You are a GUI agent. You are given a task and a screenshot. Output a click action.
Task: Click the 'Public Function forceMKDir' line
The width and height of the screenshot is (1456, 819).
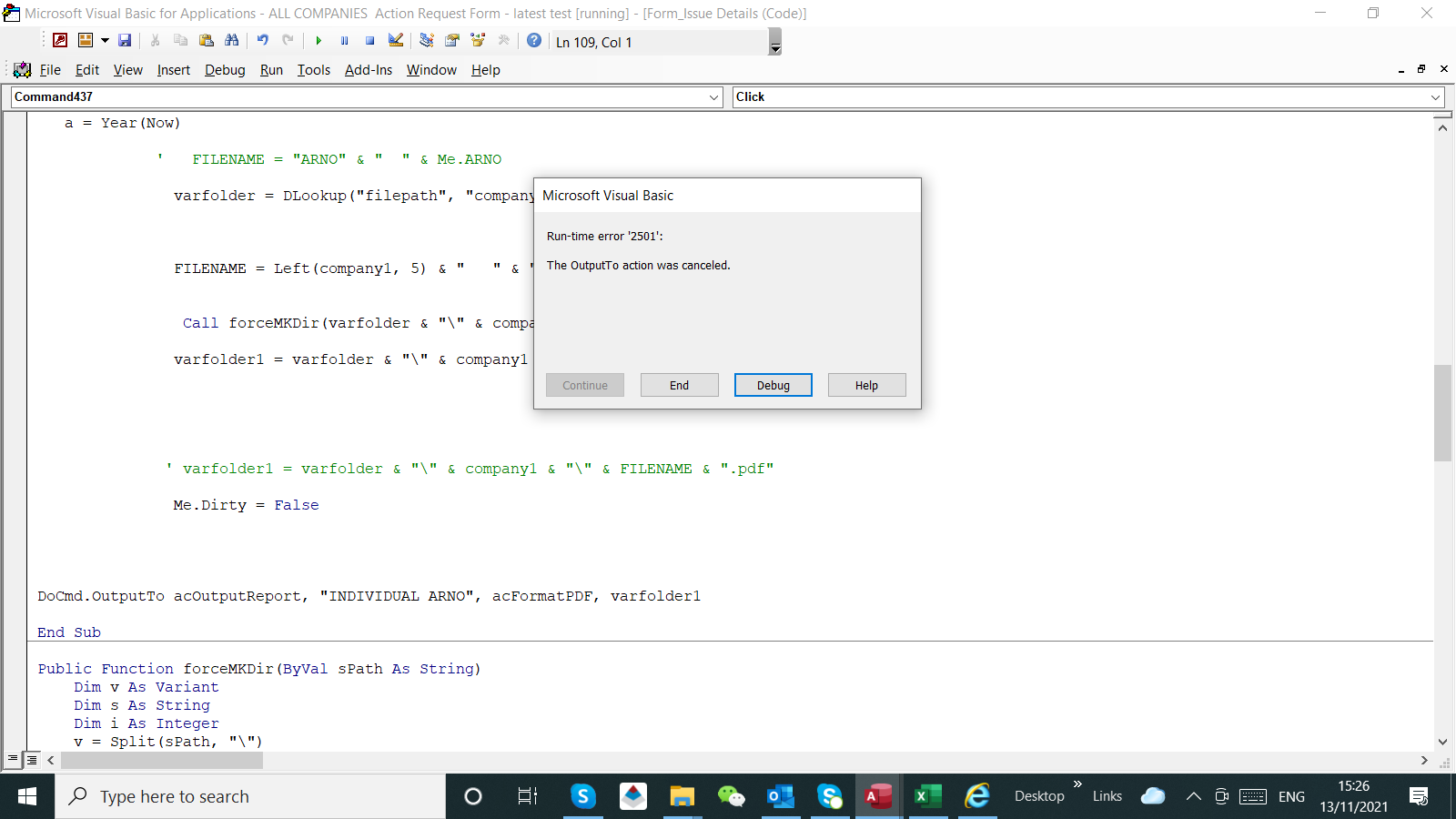coord(259,669)
